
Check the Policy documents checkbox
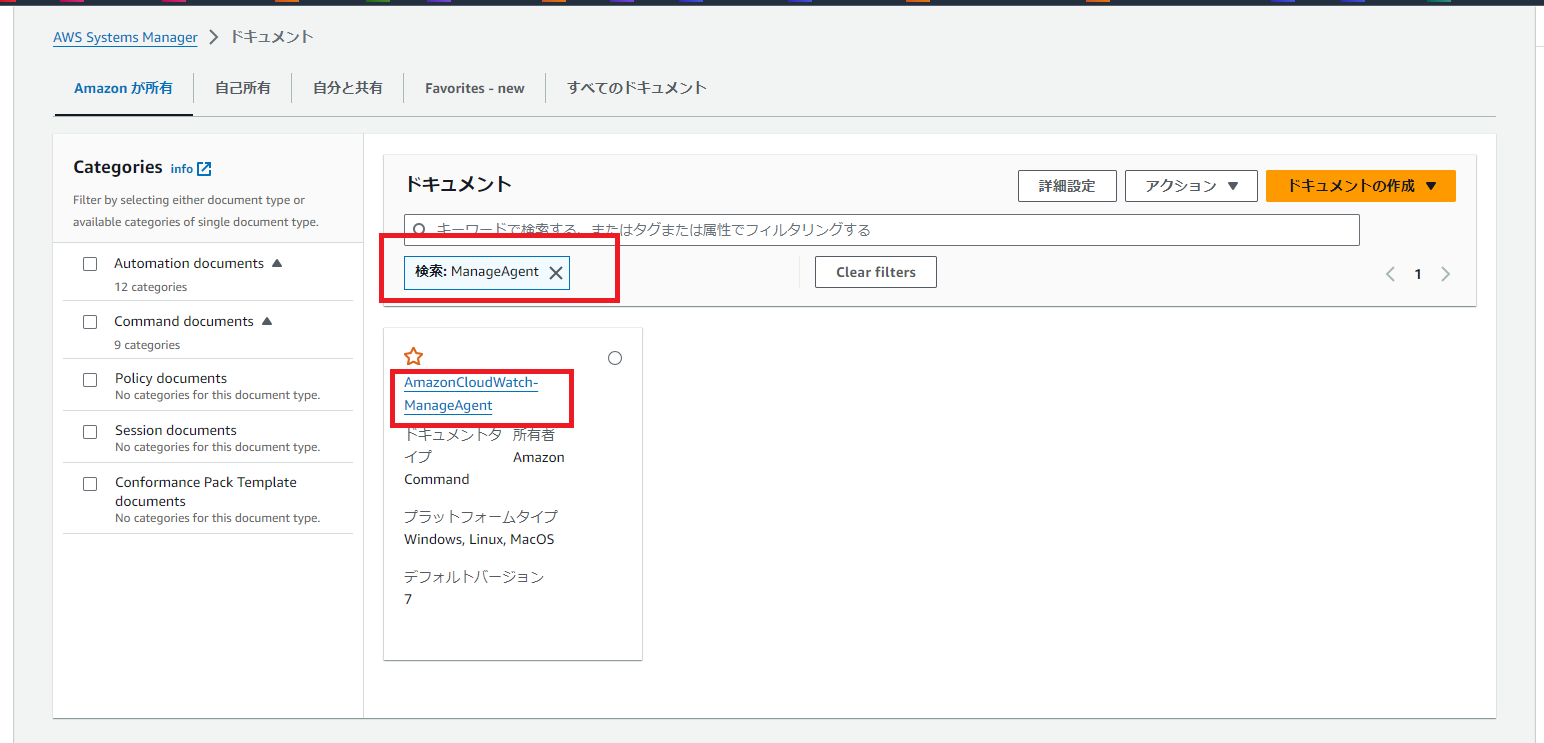tap(90, 379)
